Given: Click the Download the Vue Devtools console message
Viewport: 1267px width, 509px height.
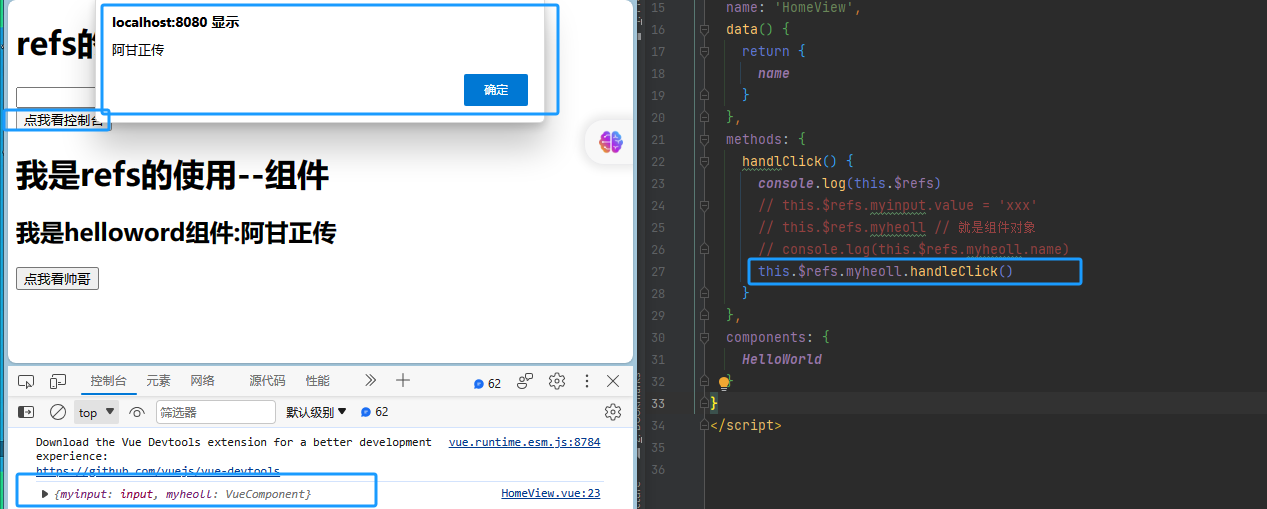Looking at the screenshot, I should click(x=234, y=449).
